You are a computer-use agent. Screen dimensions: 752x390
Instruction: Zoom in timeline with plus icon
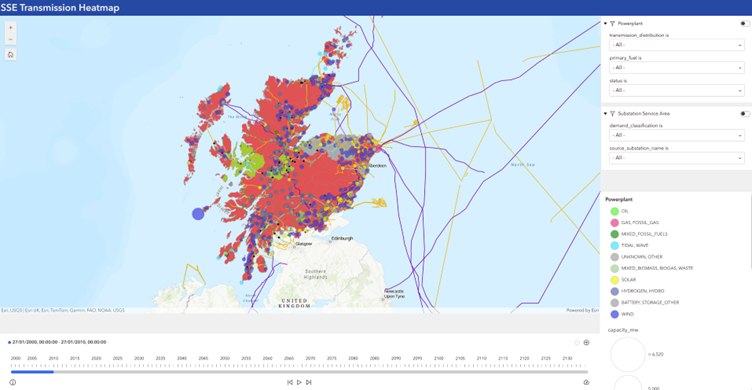[586, 343]
